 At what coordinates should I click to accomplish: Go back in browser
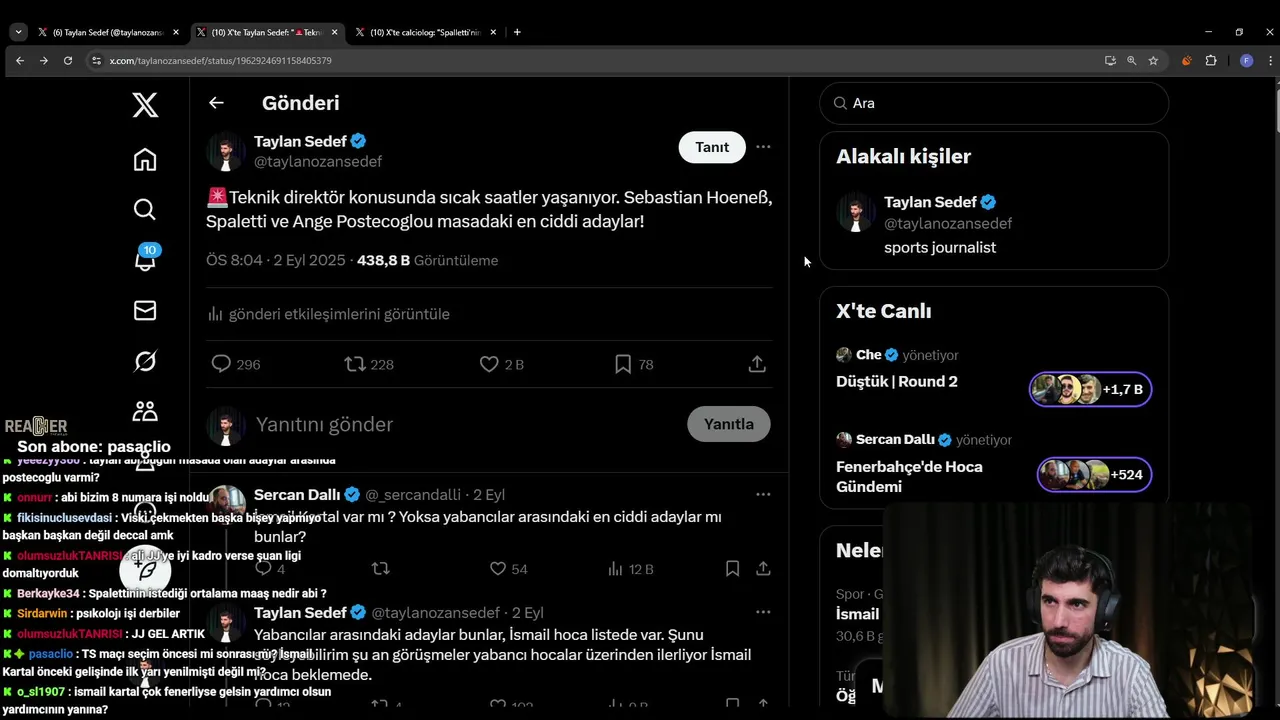(20, 60)
